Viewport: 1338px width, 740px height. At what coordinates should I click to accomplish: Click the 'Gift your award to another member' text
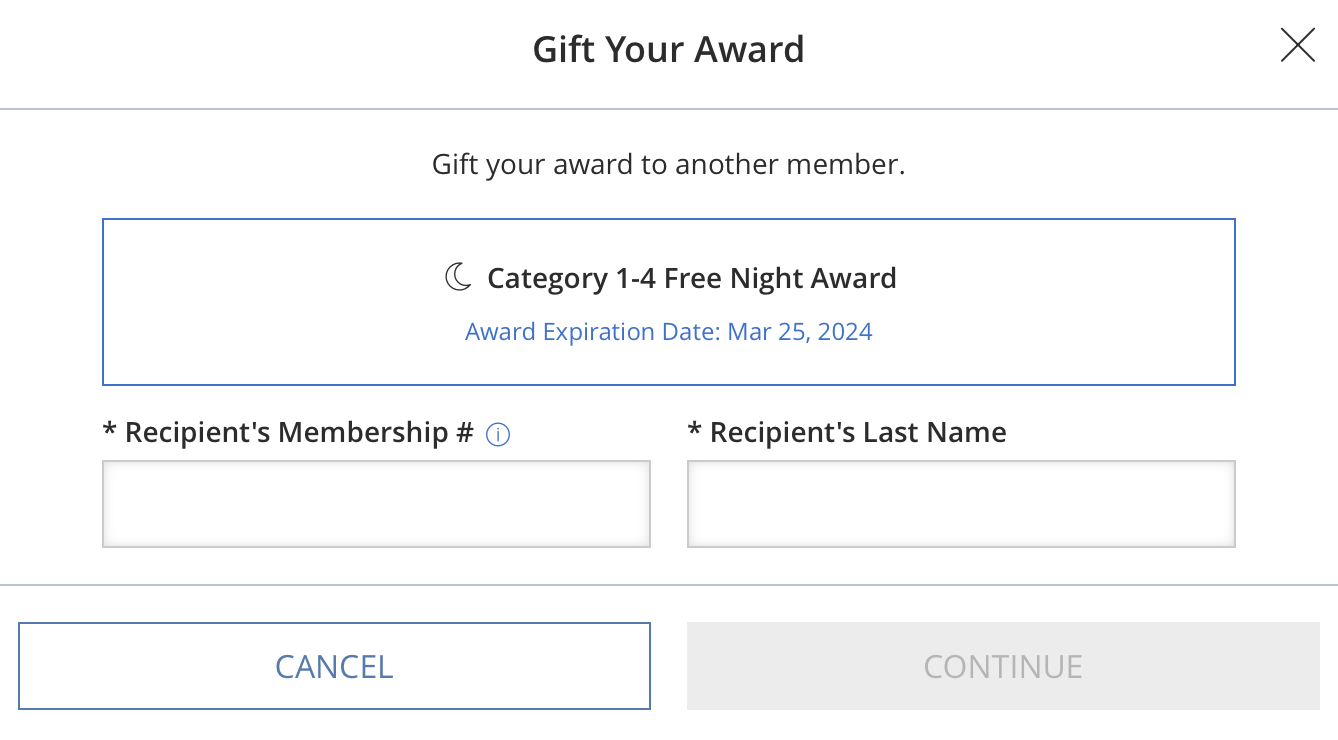click(x=668, y=164)
